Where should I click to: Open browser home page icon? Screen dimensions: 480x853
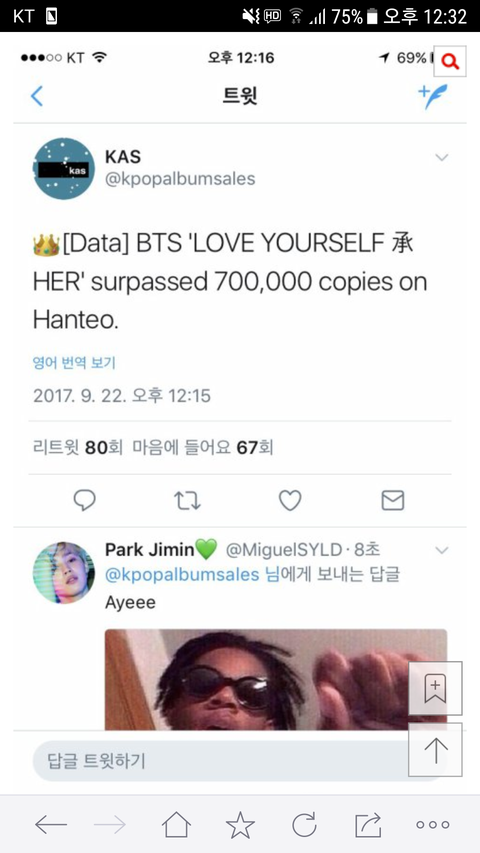click(x=176, y=825)
